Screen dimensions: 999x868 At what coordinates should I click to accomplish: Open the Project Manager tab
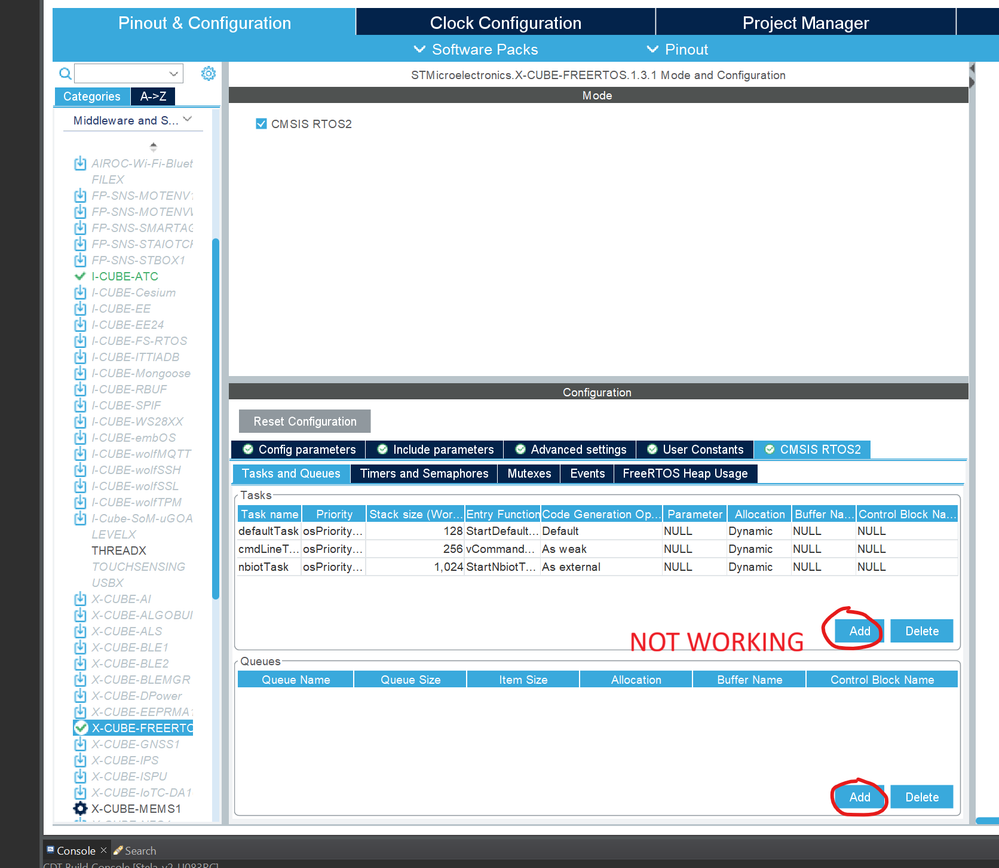pyautogui.click(x=805, y=23)
